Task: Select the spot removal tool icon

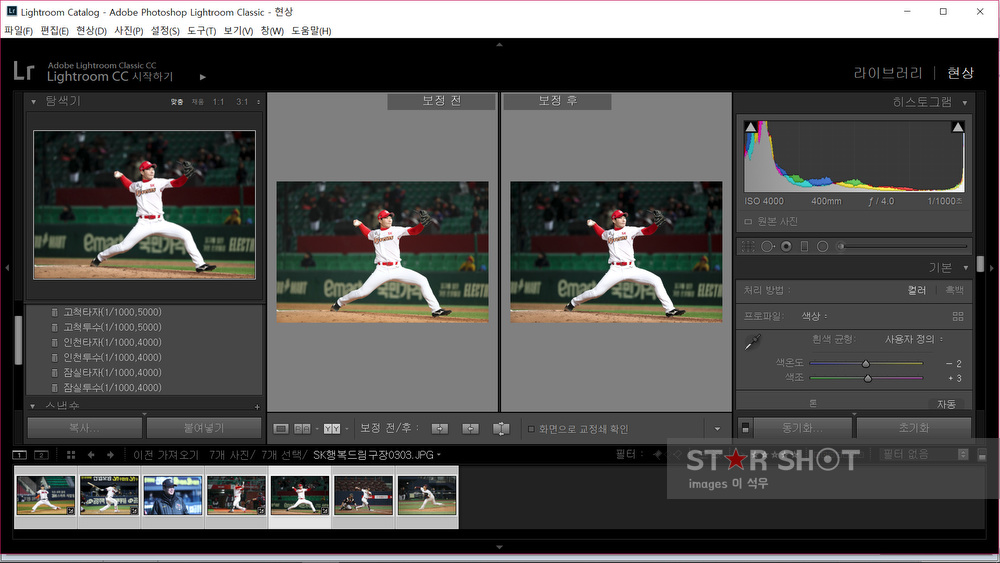Action: (x=767, y=246)
